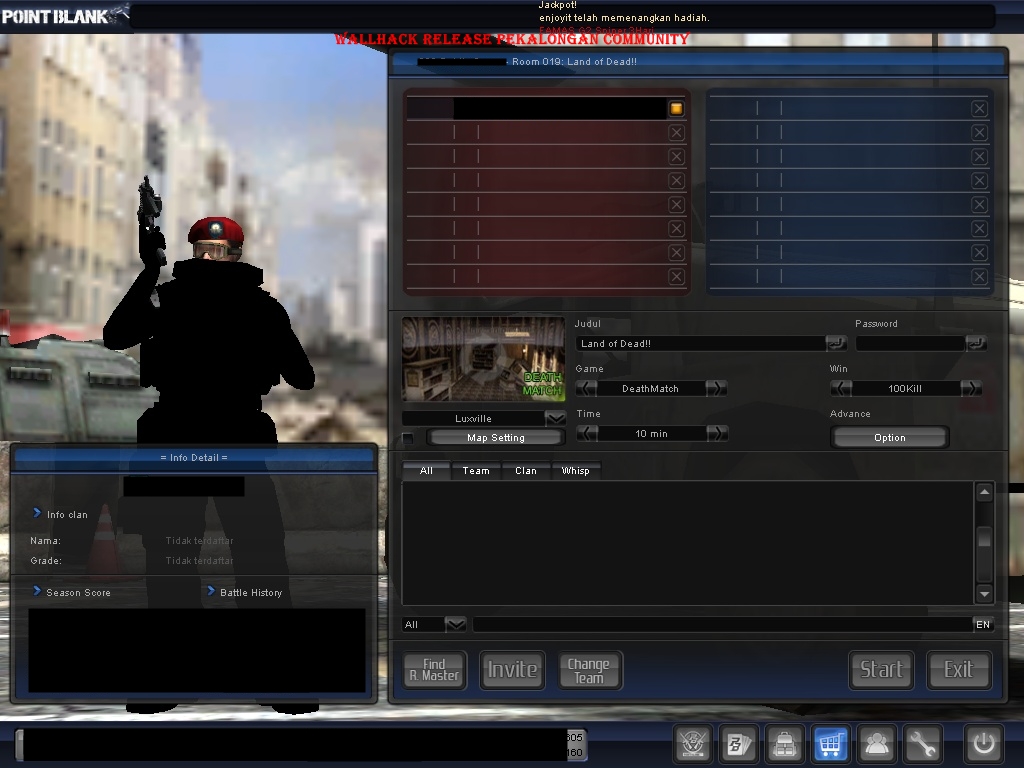Decrease the Win 100Kill condition
This screenshot has height=768, width=1024.
[x=841, y=389]
